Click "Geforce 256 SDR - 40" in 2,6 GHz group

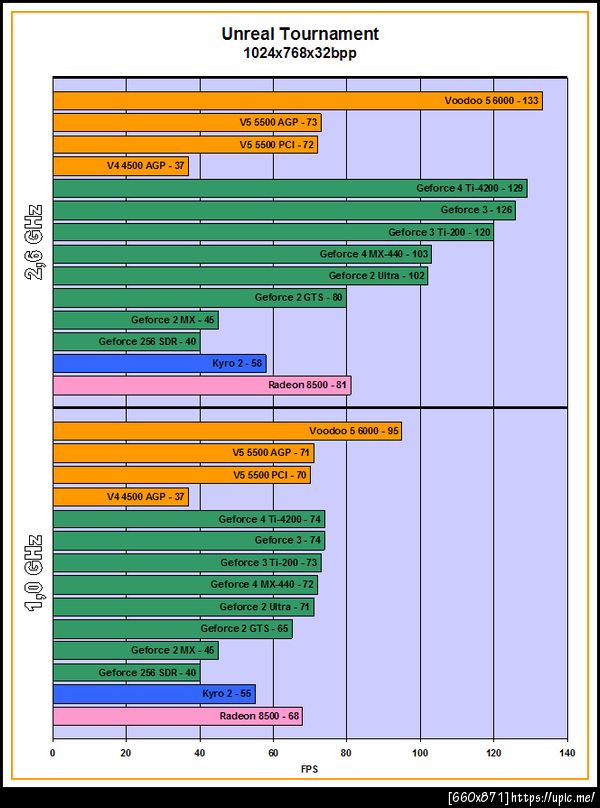pos(147,342)
